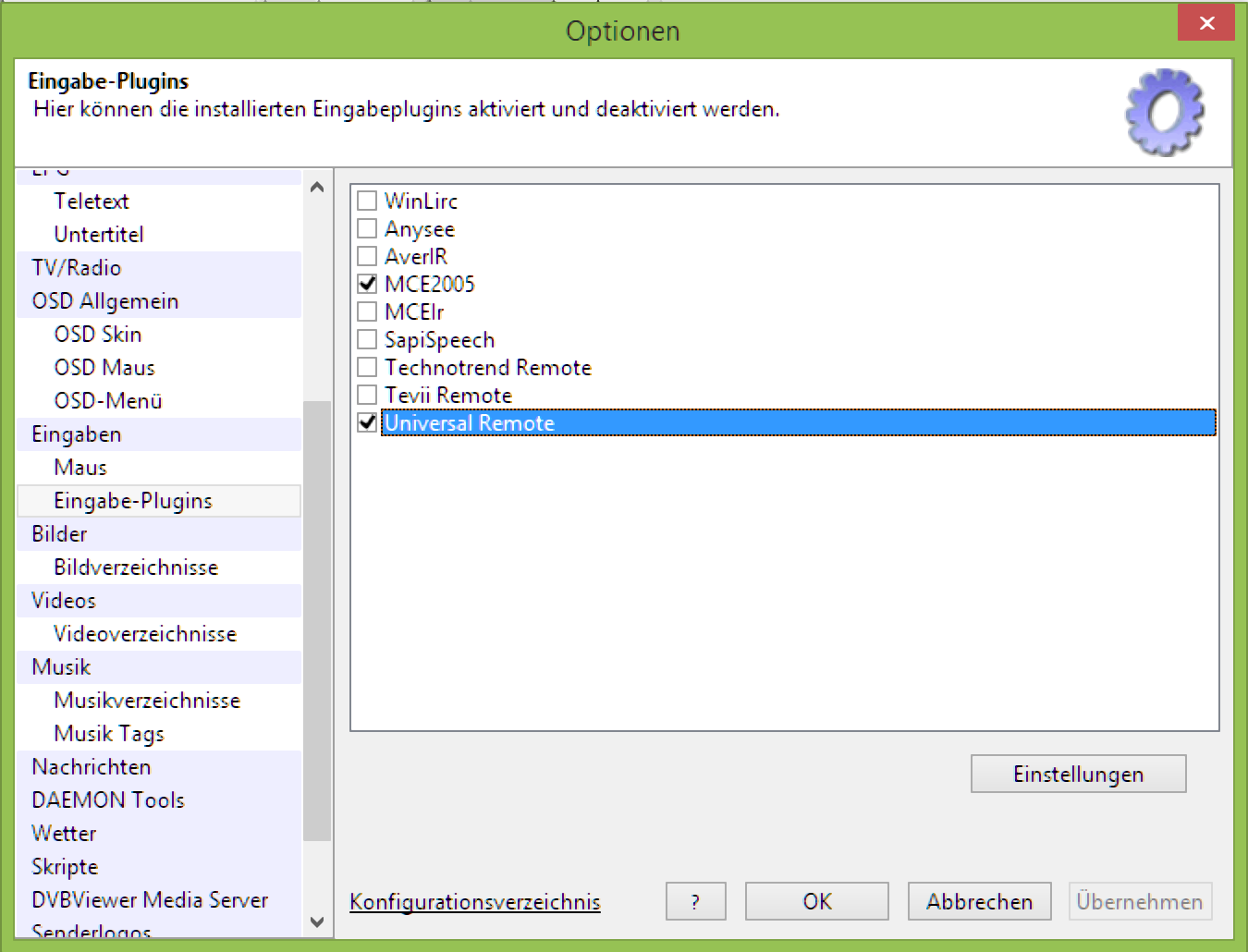1248x952 pixels.
Task: Click the scroll-up arrow of the category list
Action: [x=317, y=187]
